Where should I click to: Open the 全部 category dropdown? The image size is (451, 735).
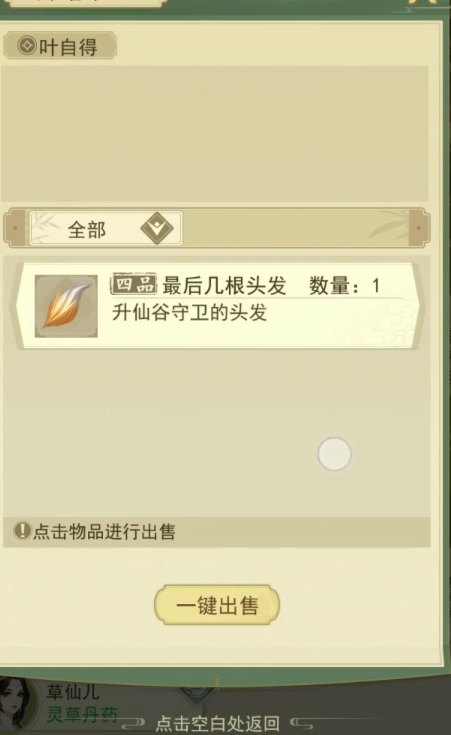coord(106,228)
